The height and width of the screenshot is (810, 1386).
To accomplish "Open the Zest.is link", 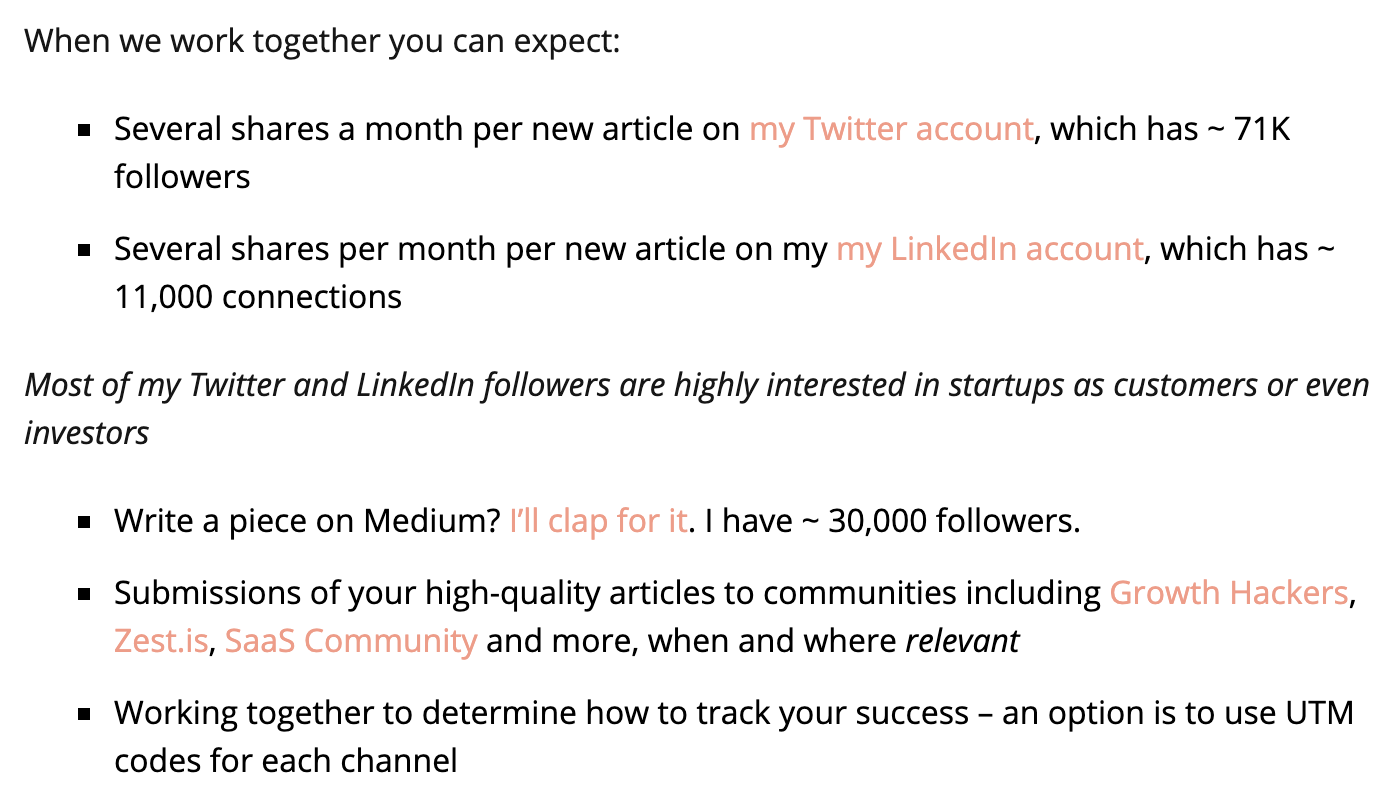I will click(160, 640).
